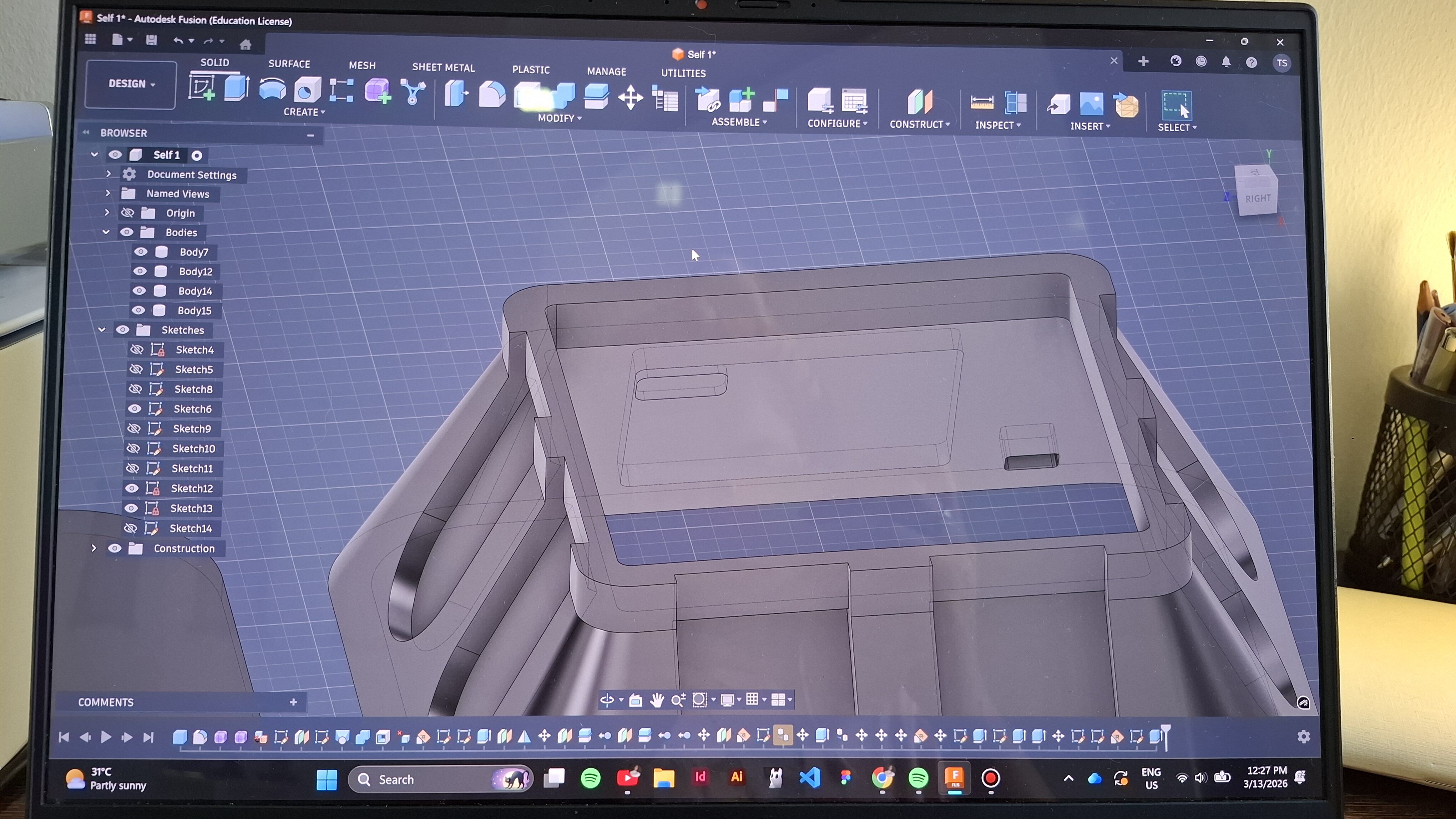
Task: Select the Midplane construct tool
Action: (920, 103)
